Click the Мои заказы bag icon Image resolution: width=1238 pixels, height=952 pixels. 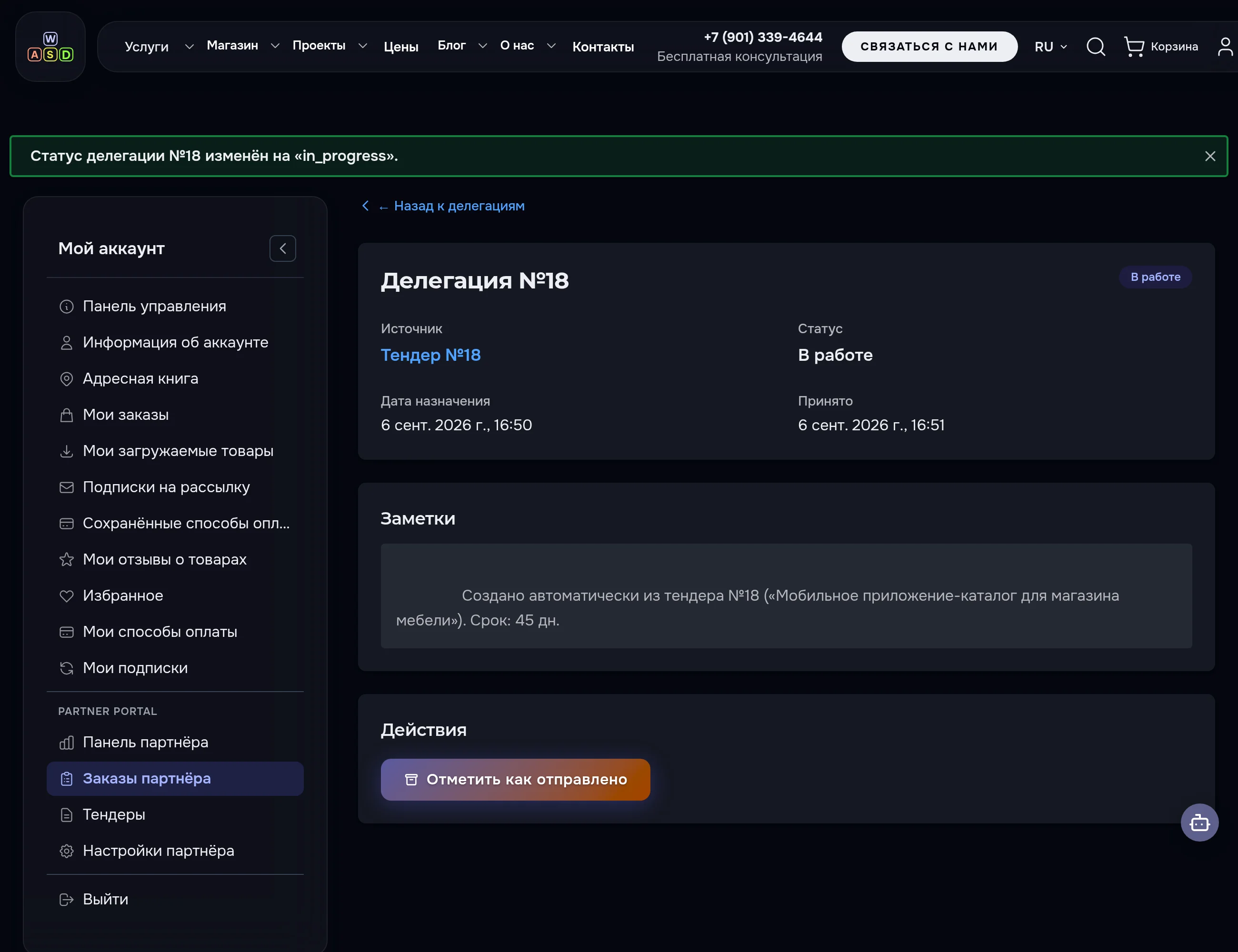pyautogui.click(x=66, y=416)
